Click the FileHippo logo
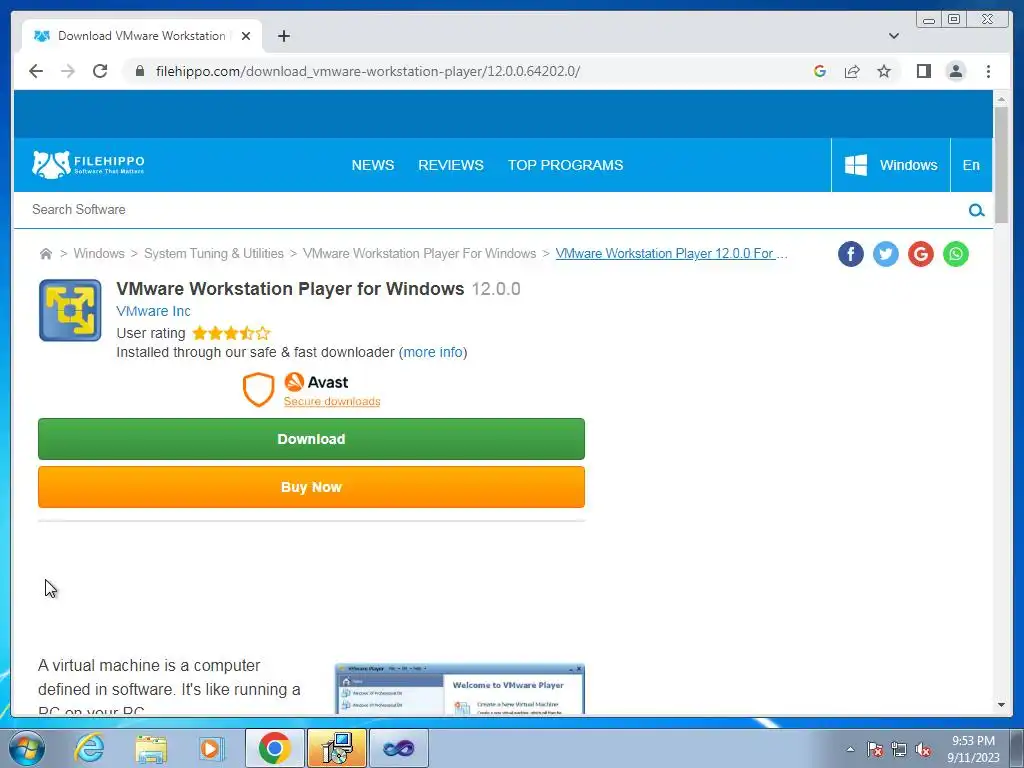The width and height of the screenshot is (1024, 768). [x=88, y=165]
